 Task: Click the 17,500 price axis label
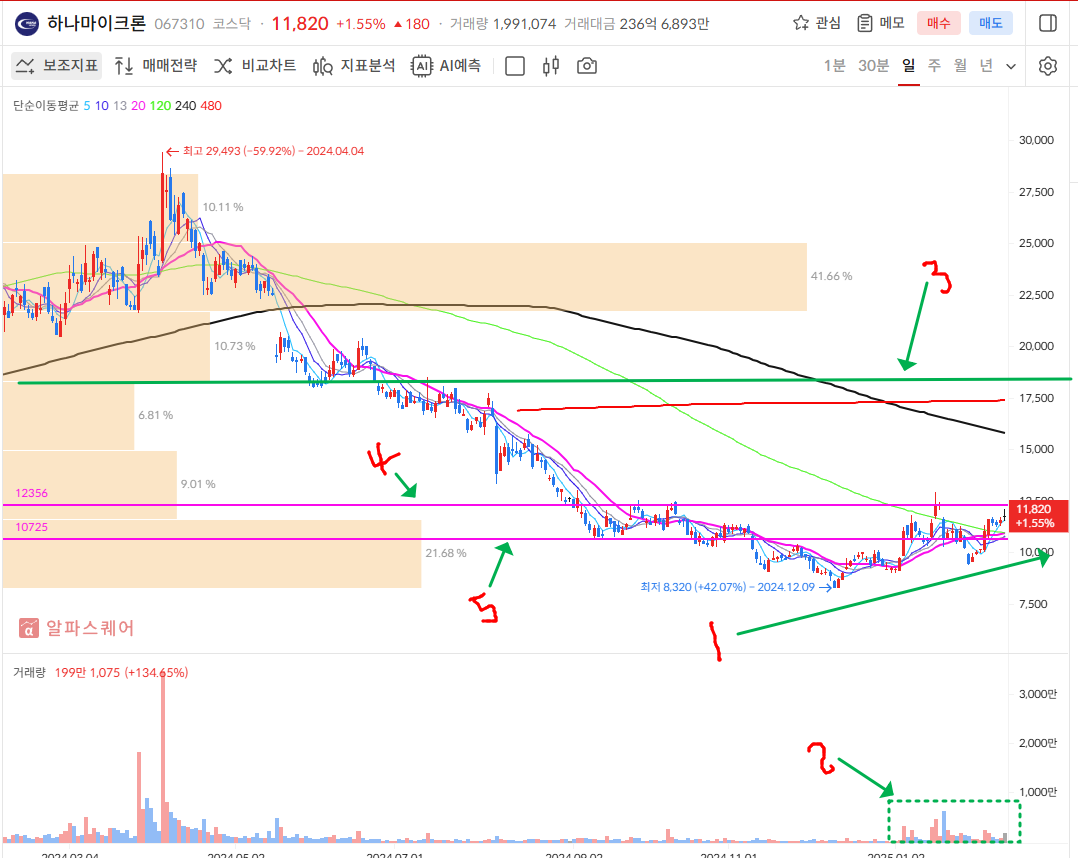[1036, 398]
